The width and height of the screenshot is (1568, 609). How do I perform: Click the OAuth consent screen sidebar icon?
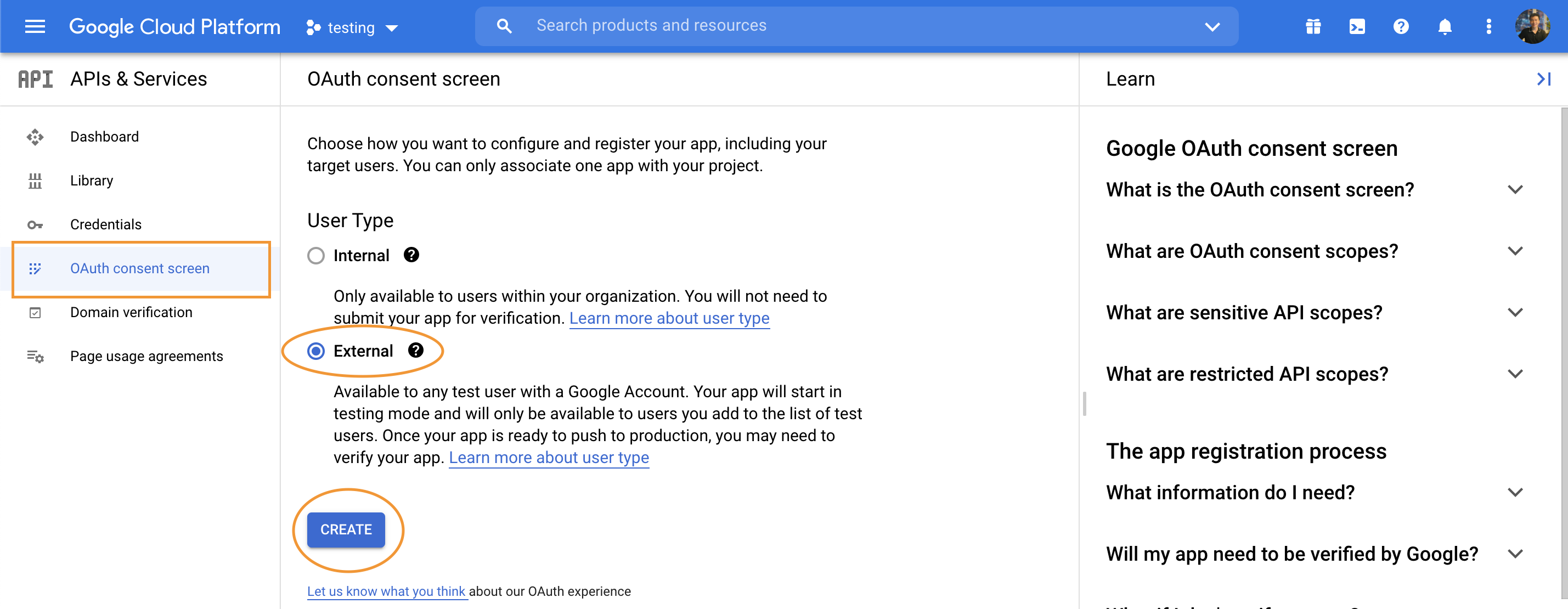(x=35, y=269)
